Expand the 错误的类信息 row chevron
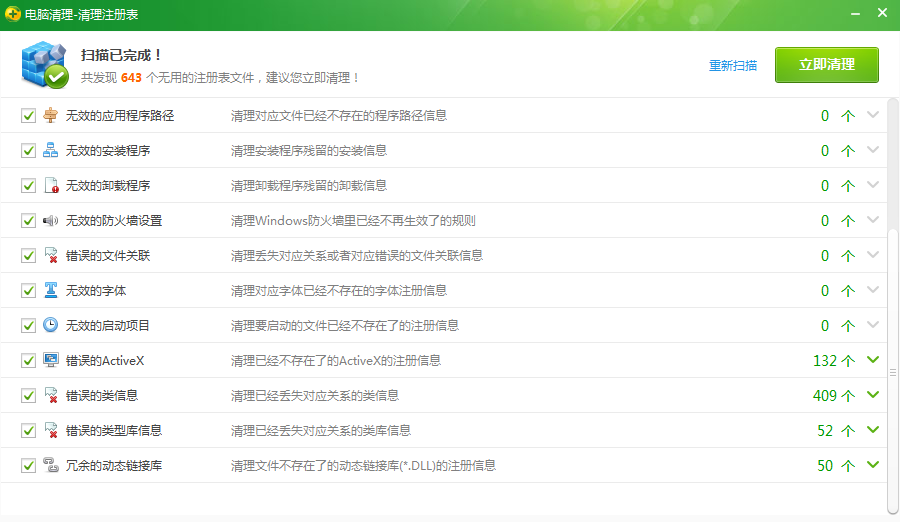This screenshot has height=522, width=900. (873, 395)
